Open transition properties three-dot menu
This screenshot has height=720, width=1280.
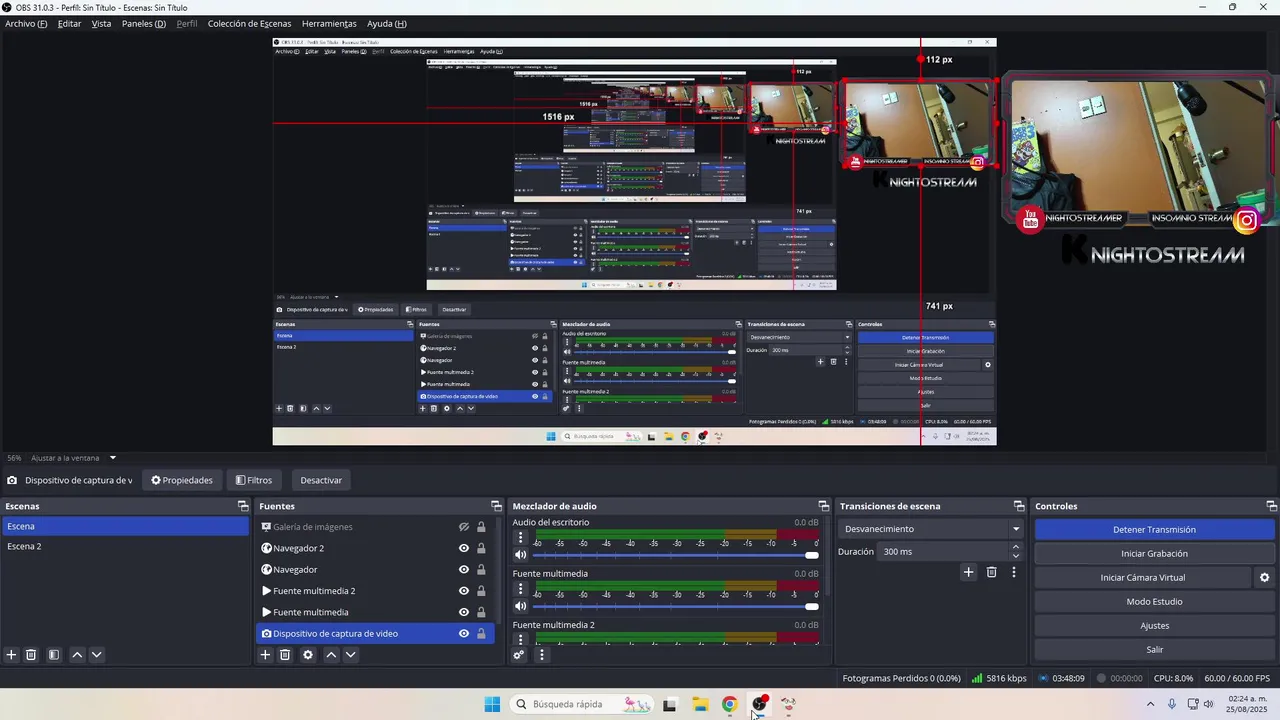pos(1014,572)
